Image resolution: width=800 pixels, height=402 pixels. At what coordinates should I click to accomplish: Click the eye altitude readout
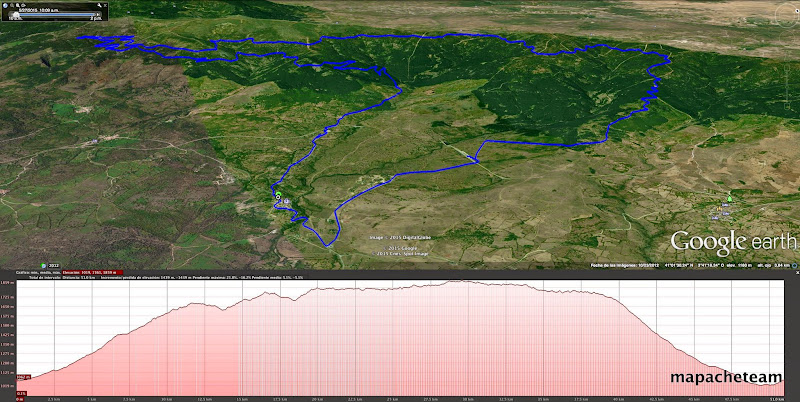click(773, 265)
